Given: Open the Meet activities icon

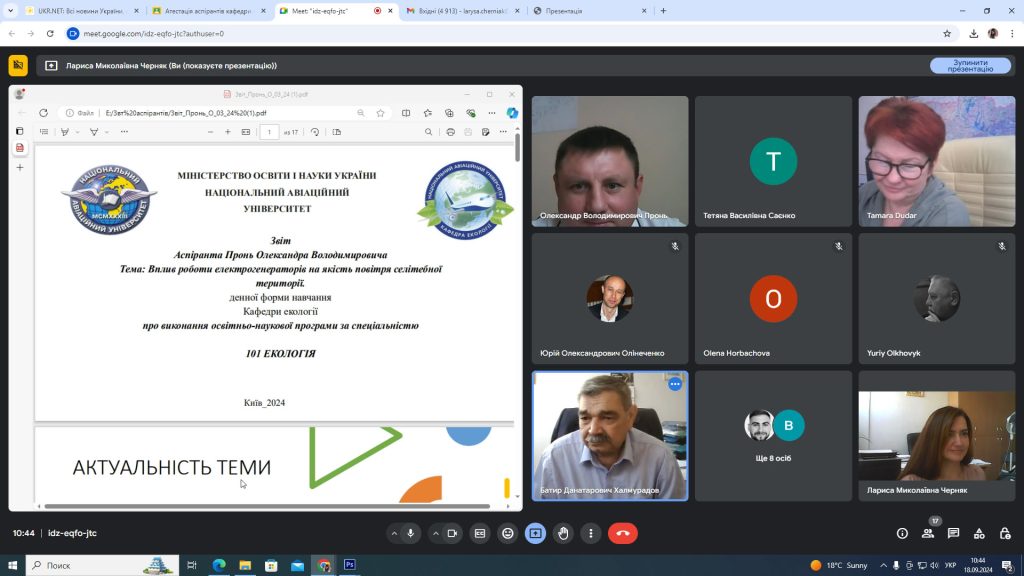Looking at the screenshot, I should coord(979,534).
